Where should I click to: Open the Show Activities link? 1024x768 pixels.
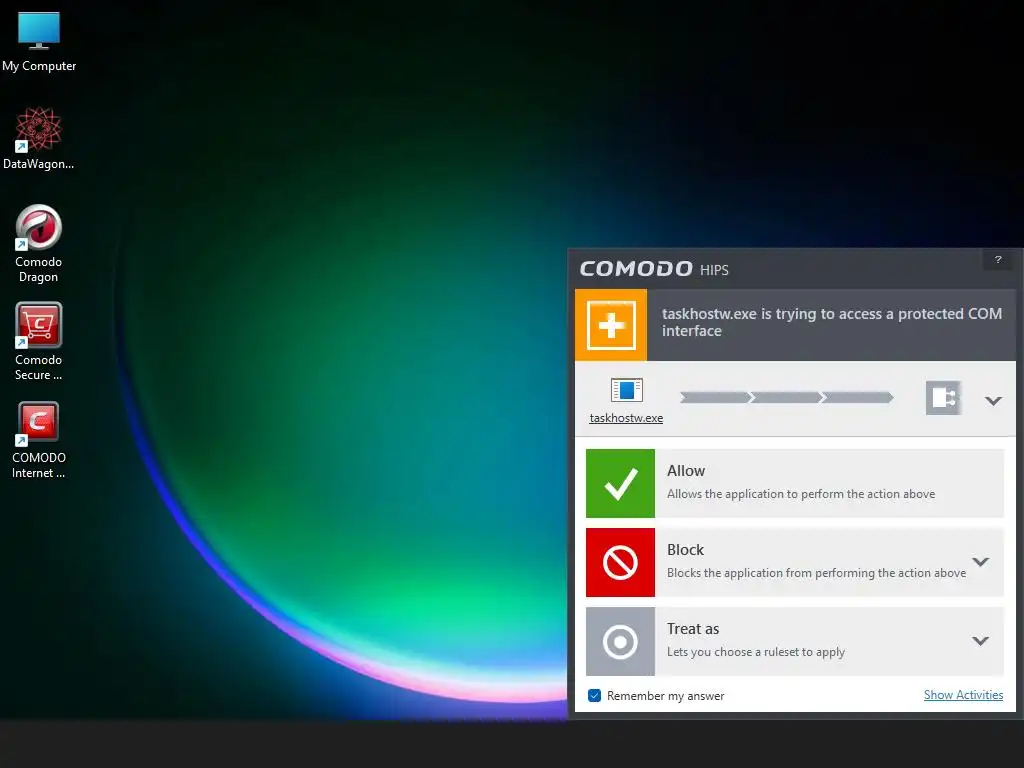pos(963,695)
